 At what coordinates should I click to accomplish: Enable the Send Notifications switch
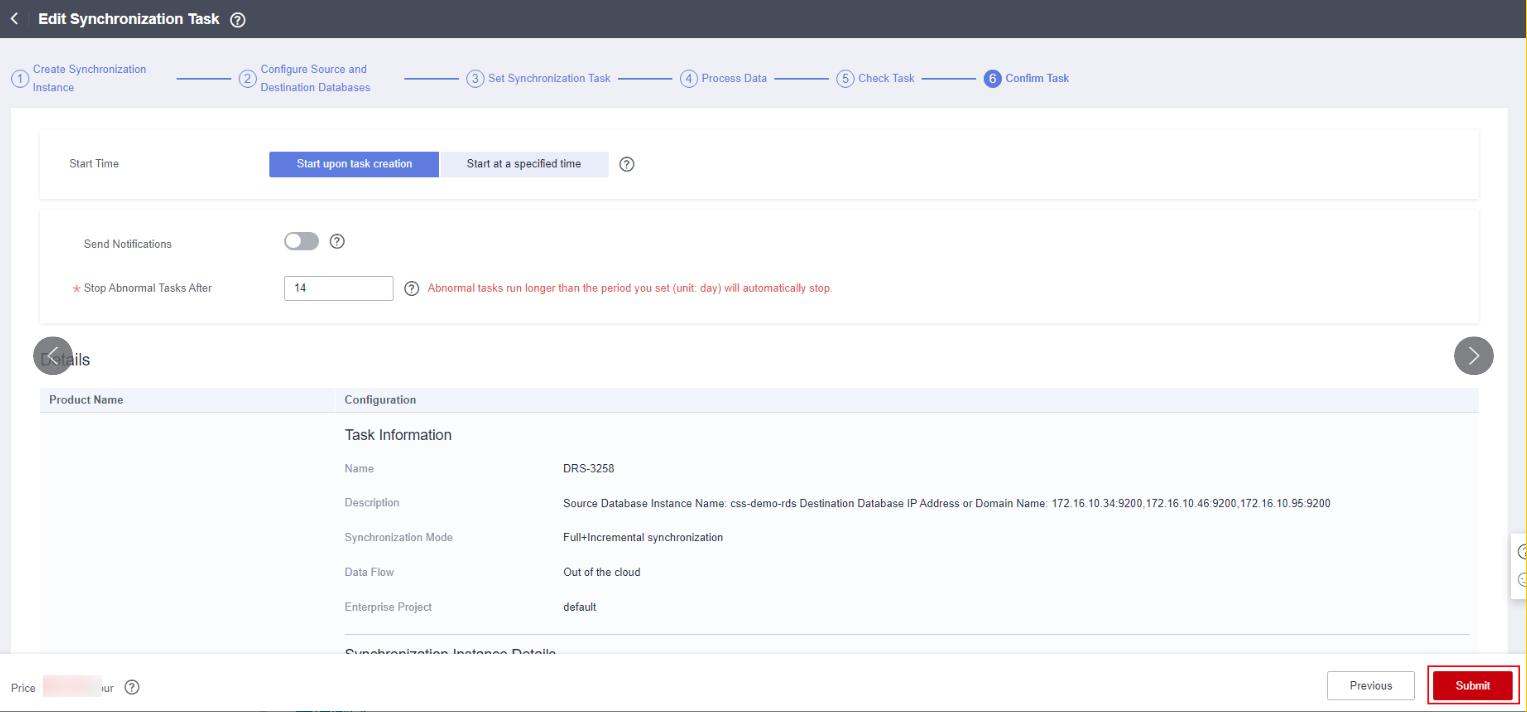pyautogui.click(x=301, y=241)
